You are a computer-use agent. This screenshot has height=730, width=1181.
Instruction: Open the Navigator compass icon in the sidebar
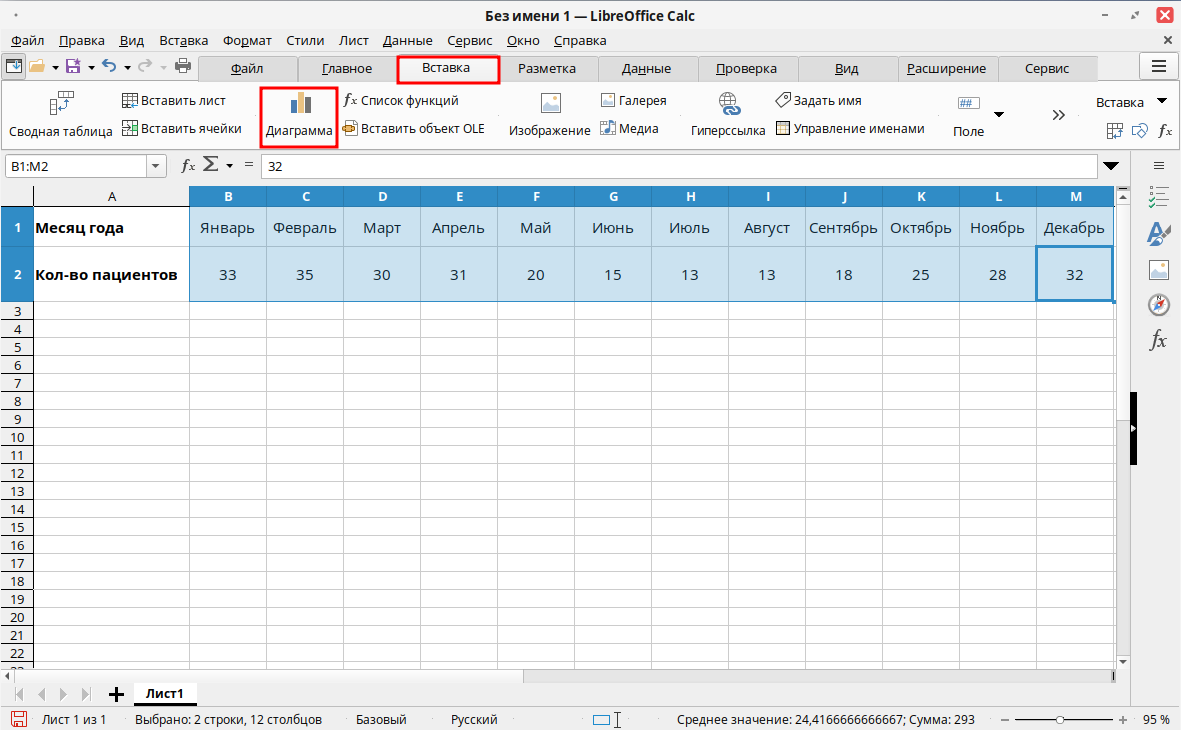click(x=1159, y=304)
